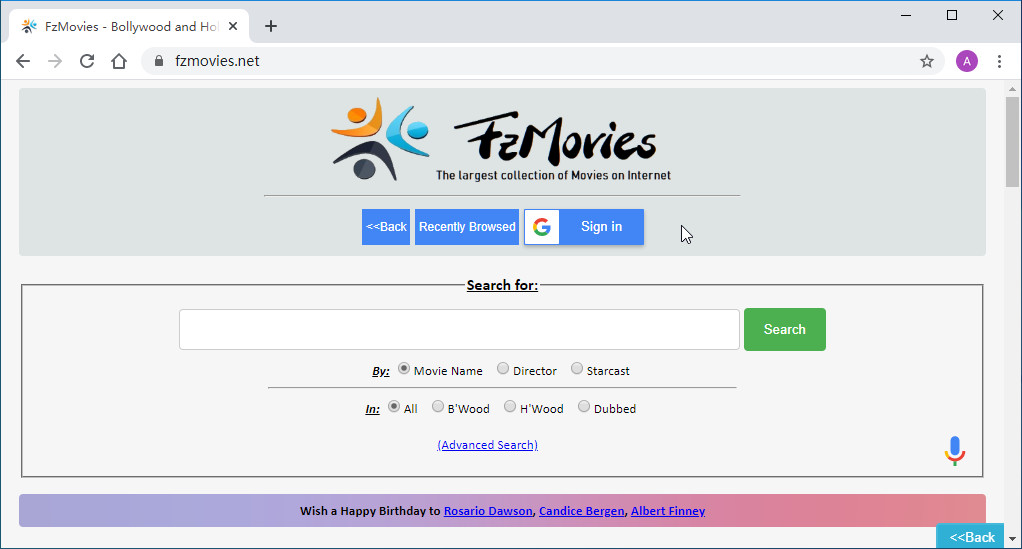The height and width of the screenshot is (549, 1022).
Task: Click the vertical scrollbar thumb
Action: point(1012,141)
